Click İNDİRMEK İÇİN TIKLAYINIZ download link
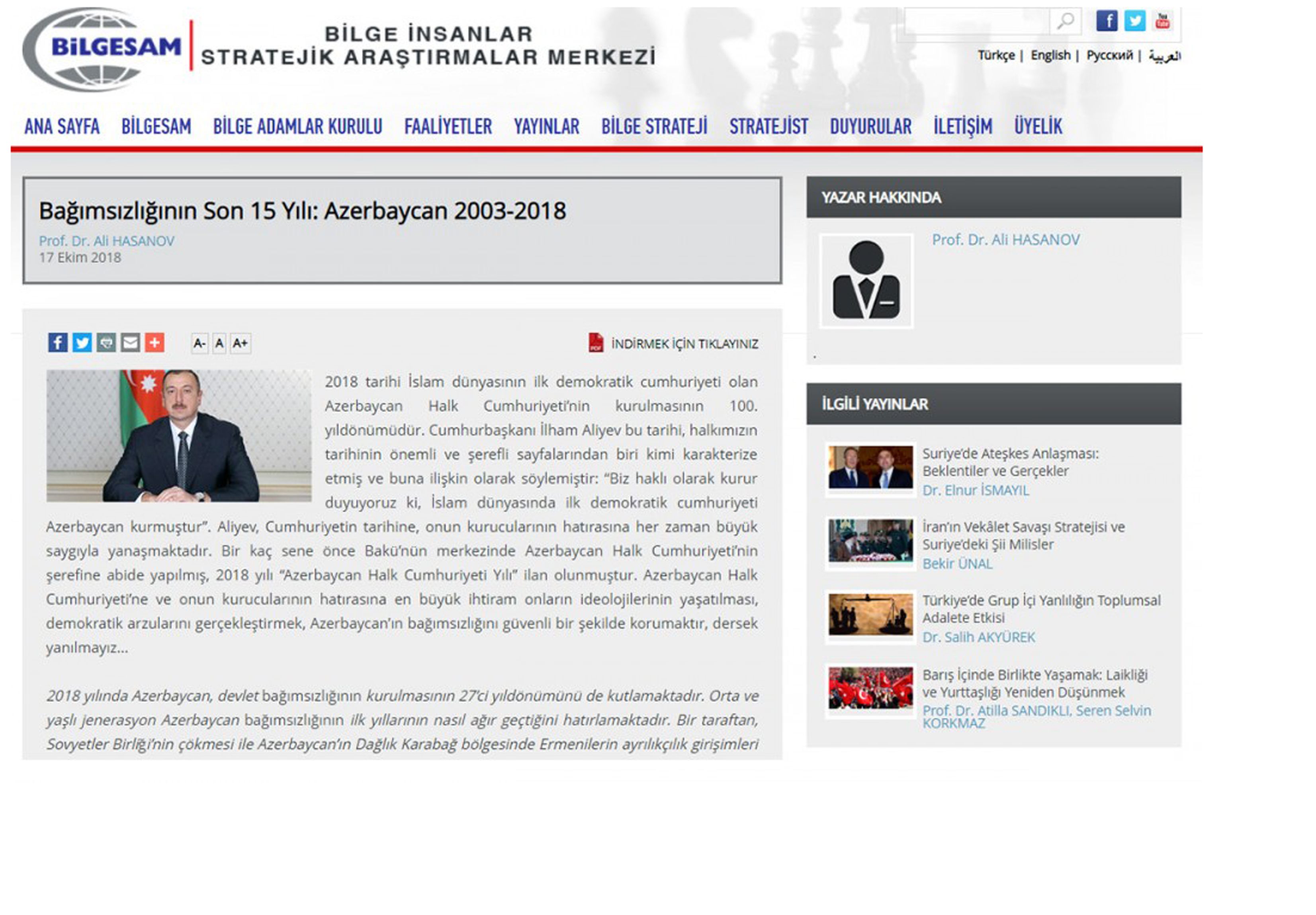The image size is (1316, 915). (x=684, y=344)
